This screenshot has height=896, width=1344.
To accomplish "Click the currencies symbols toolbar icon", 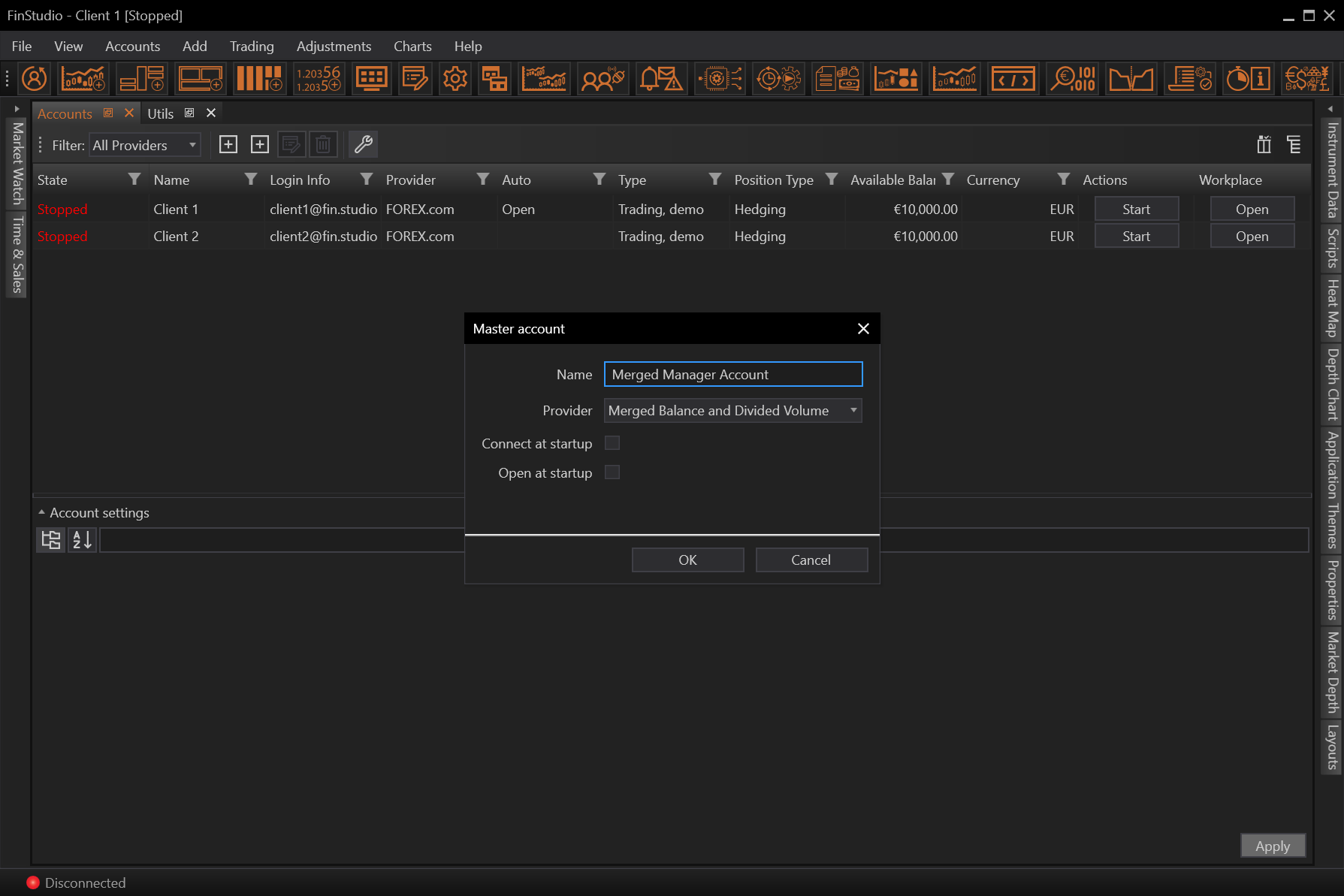I will [1306, 78].
